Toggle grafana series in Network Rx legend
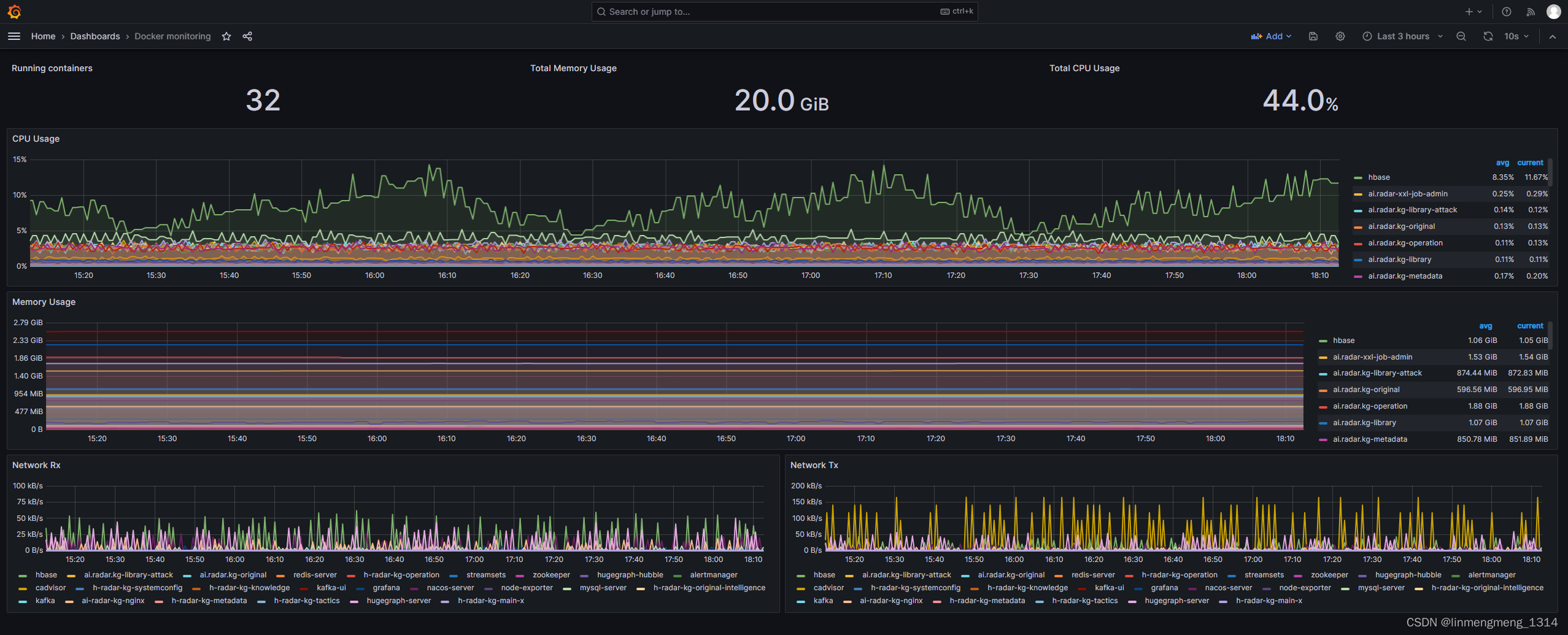This screenshot has height=635, width=1568. (x=386, y=588)
